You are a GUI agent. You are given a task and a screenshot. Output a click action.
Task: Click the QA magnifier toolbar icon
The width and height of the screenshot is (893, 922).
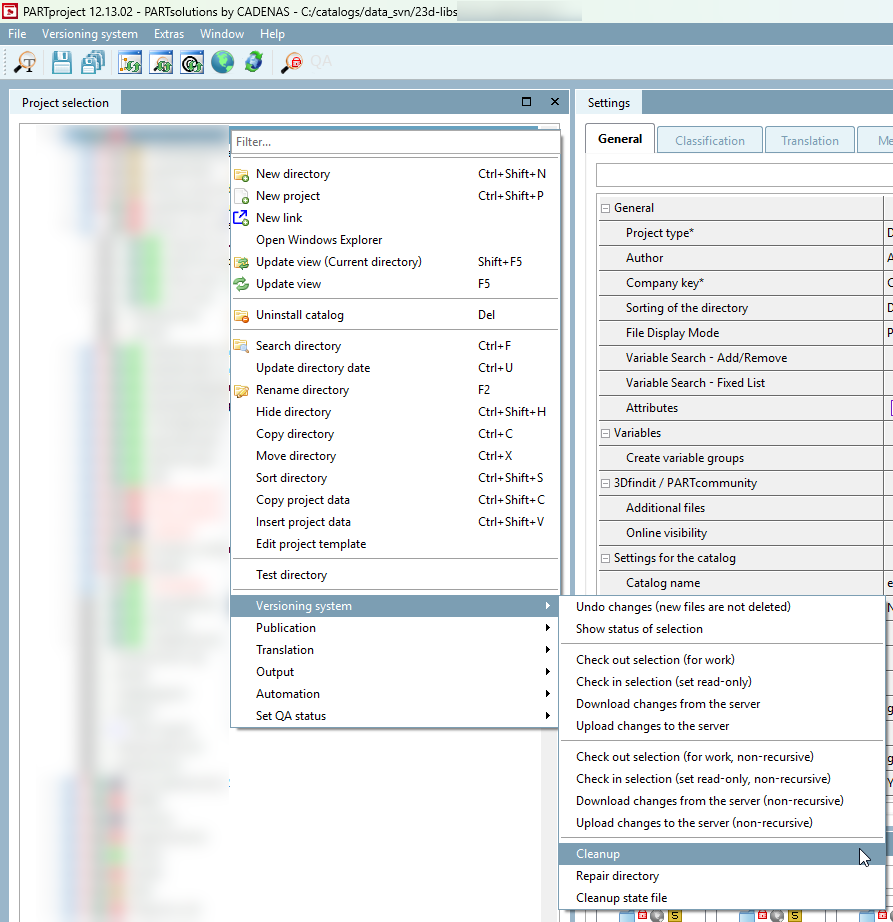click(292, 62)
